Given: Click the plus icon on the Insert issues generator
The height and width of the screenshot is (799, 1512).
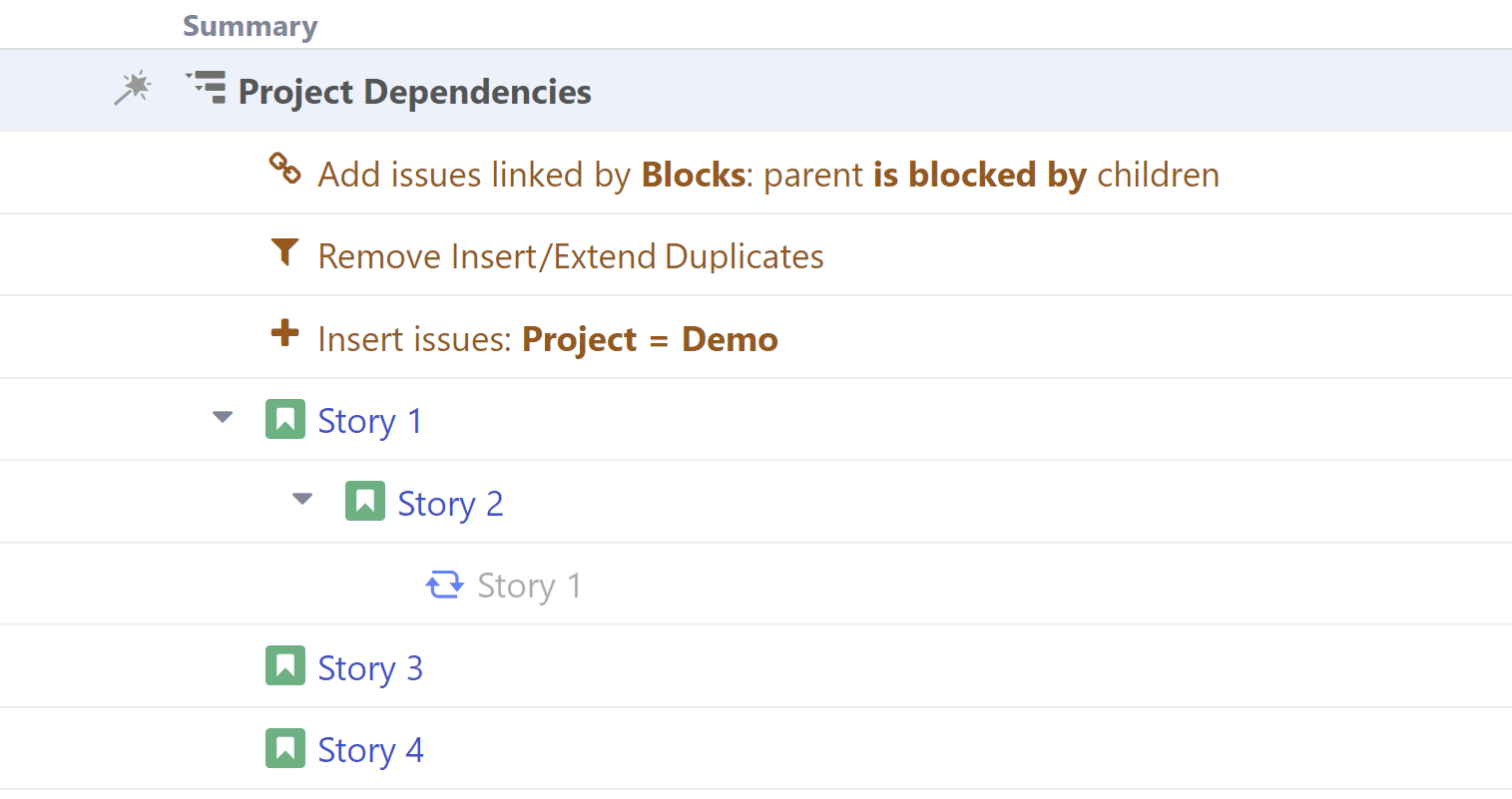Looking at the screenshot, I should pyautogui.click(x=286, y=336).
